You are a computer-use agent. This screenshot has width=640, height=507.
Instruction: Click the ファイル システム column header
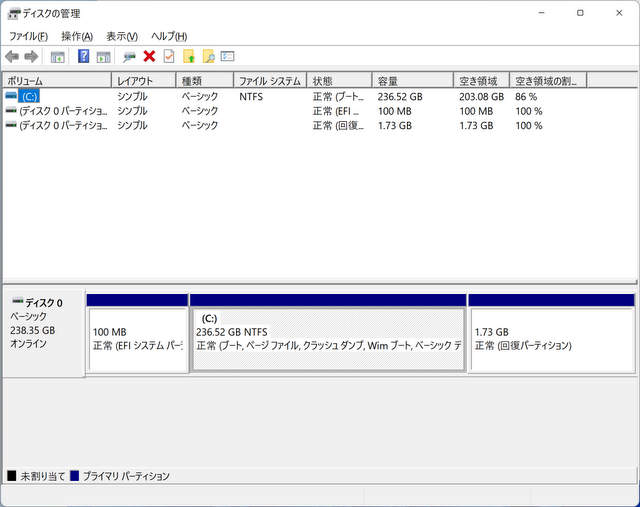point(270,80)
